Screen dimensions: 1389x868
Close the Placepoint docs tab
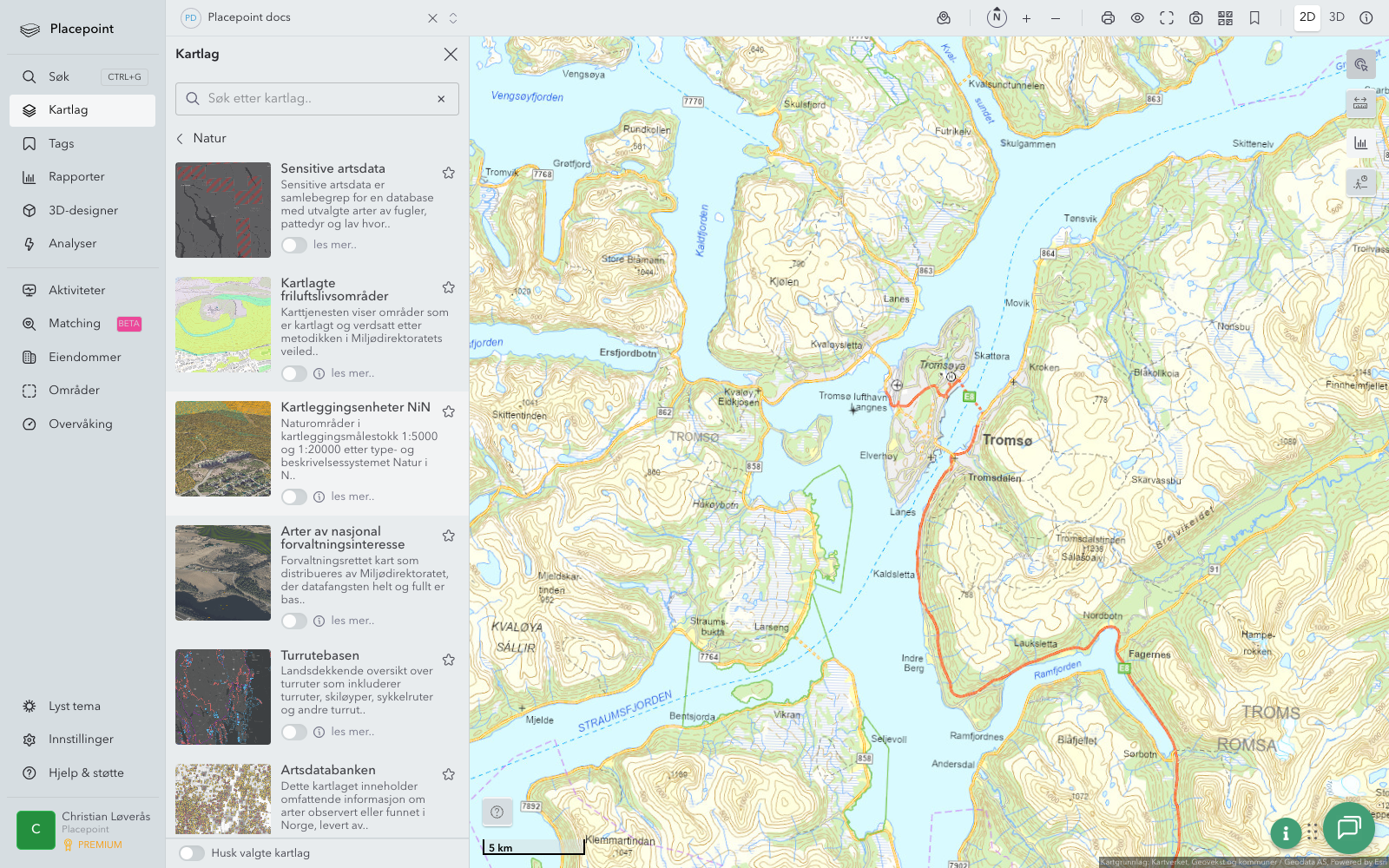[432, 18]
